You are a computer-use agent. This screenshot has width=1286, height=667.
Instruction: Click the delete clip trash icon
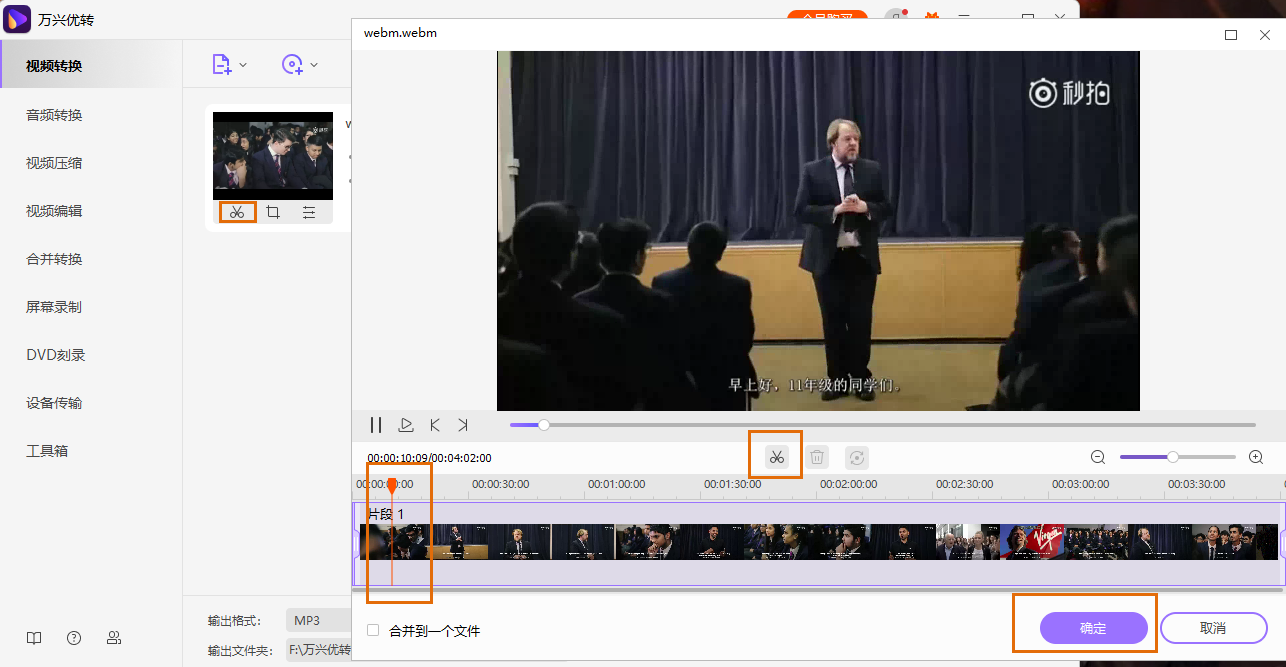tap(817, 456)
